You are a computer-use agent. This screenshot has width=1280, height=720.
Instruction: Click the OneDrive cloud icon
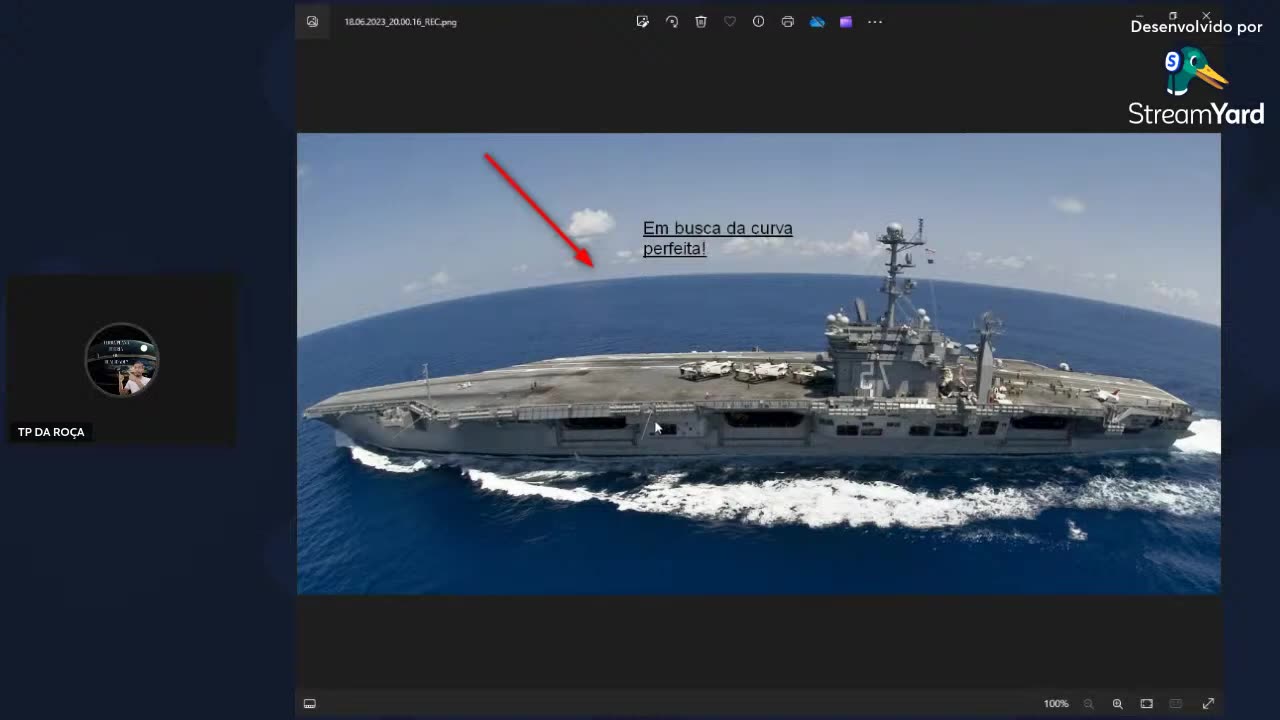tap(817, 21)
